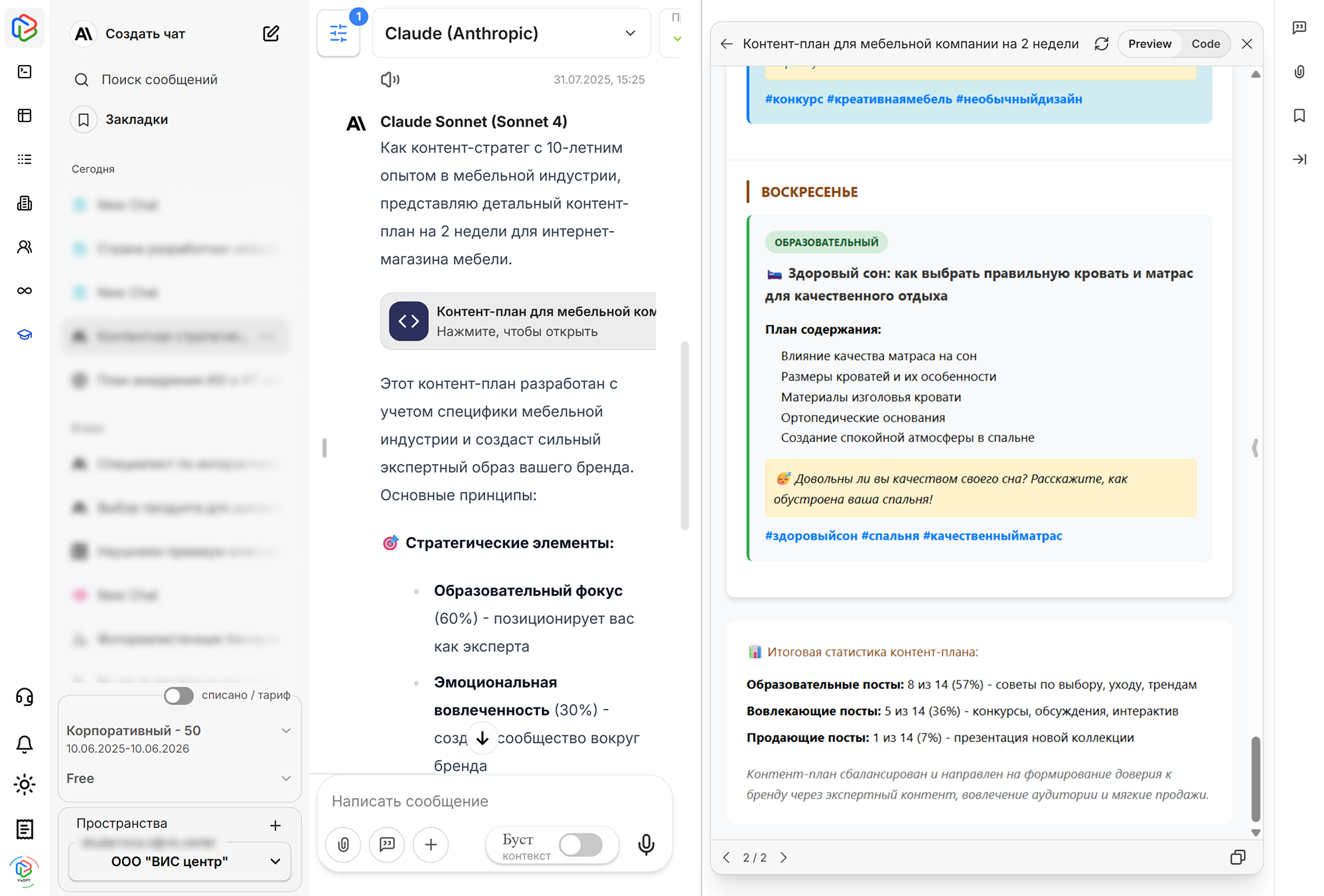The height and width of the screenshot is (896, 1324).
Task: Open the building/organization icon in the sidebar
Action: point(25,203)
